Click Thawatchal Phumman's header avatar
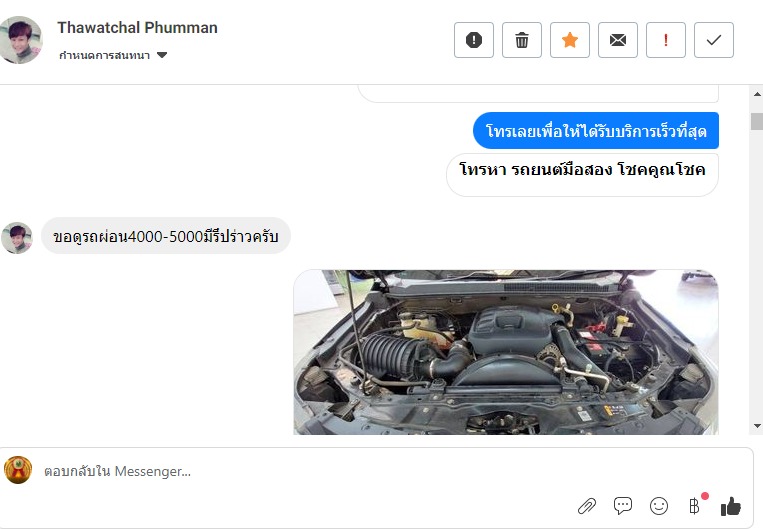The width and height of the screenshot is (763, 529). click(x=20, y=40)
